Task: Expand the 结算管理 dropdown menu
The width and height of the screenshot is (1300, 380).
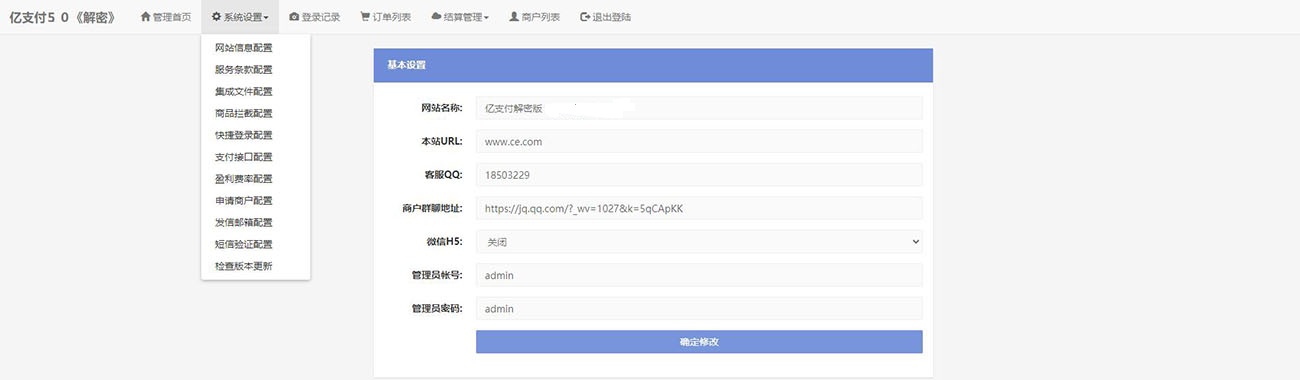Action: (x=460, y=17)
